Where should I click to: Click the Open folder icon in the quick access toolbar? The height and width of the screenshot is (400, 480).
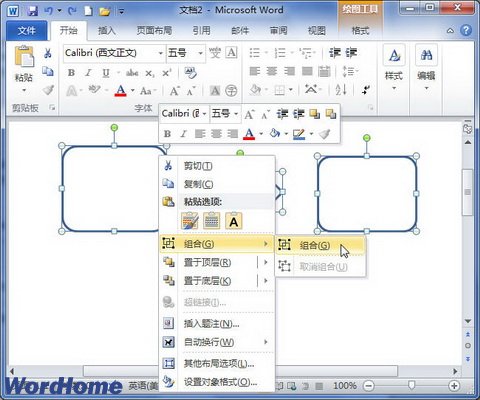105,11
